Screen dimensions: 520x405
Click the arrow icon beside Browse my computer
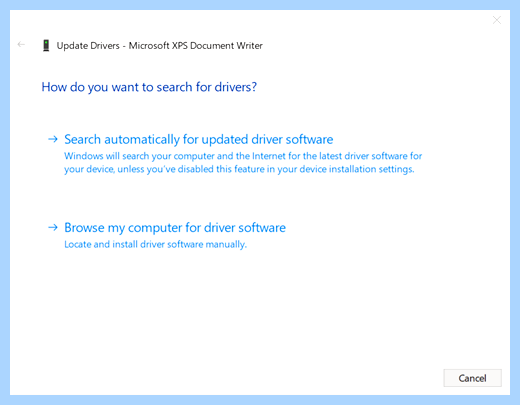pyautogui.click(x=53, y=227)
